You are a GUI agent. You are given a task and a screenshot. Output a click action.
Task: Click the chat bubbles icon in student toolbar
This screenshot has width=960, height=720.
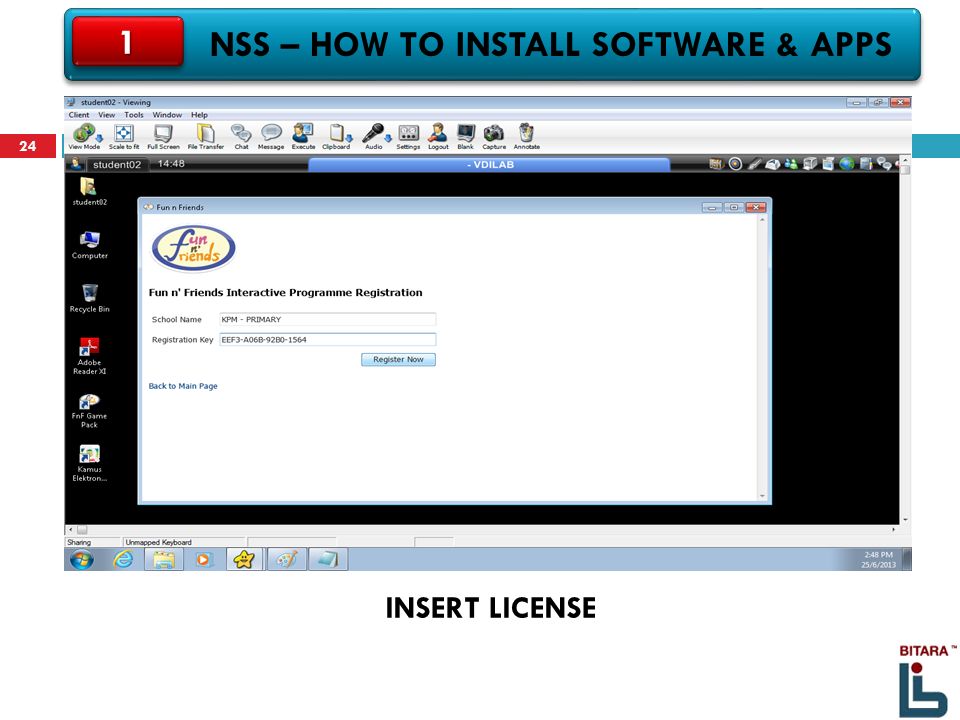point(883,163)
